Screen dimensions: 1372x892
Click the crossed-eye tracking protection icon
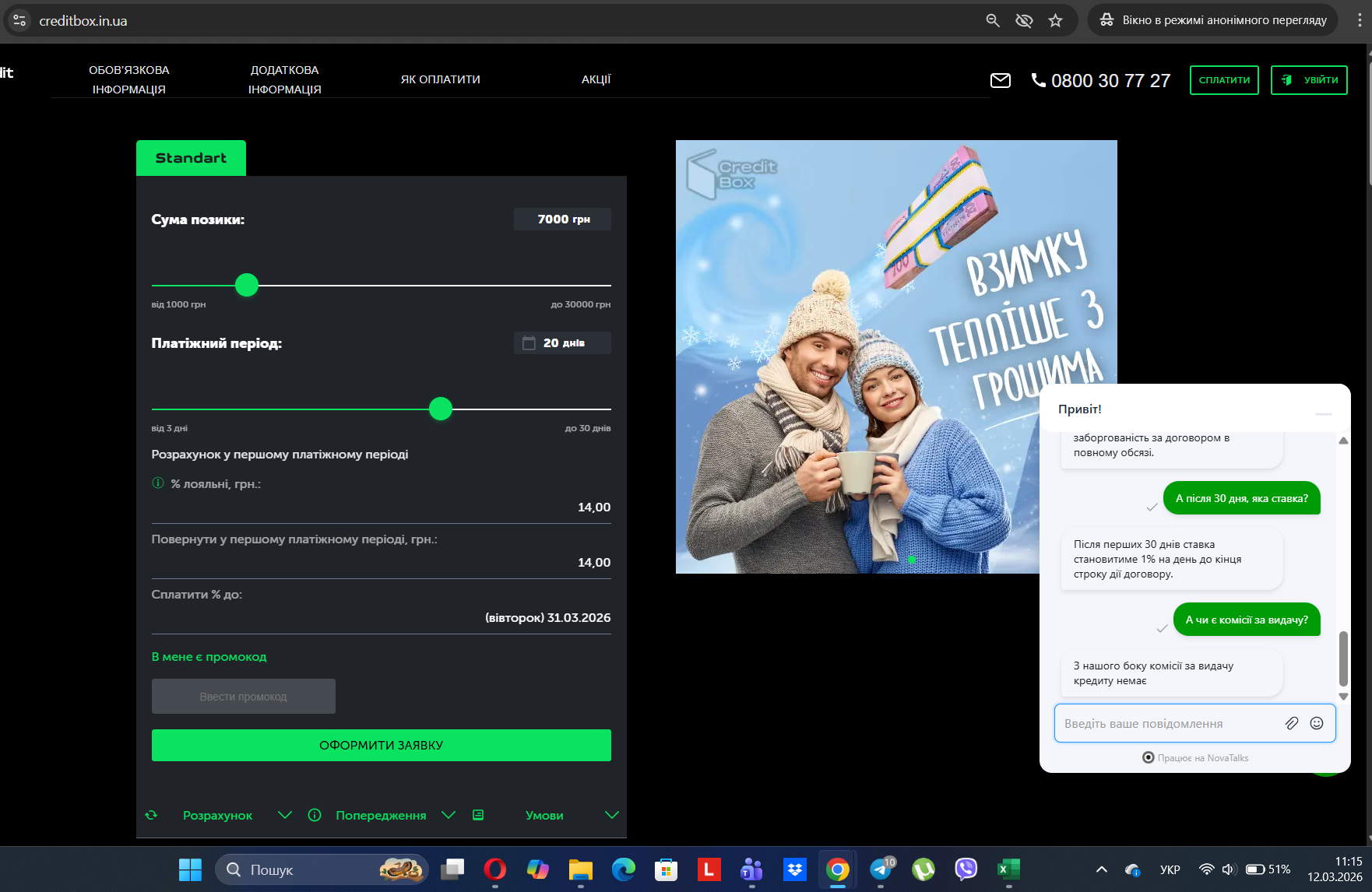coord(1024,20)
